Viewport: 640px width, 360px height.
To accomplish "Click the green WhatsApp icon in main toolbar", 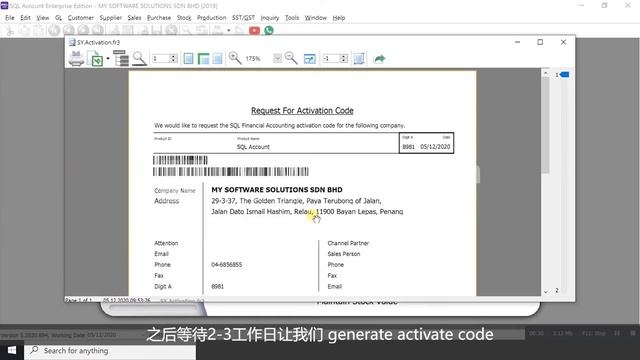I will pyautogui.click(x=269, y=31).
